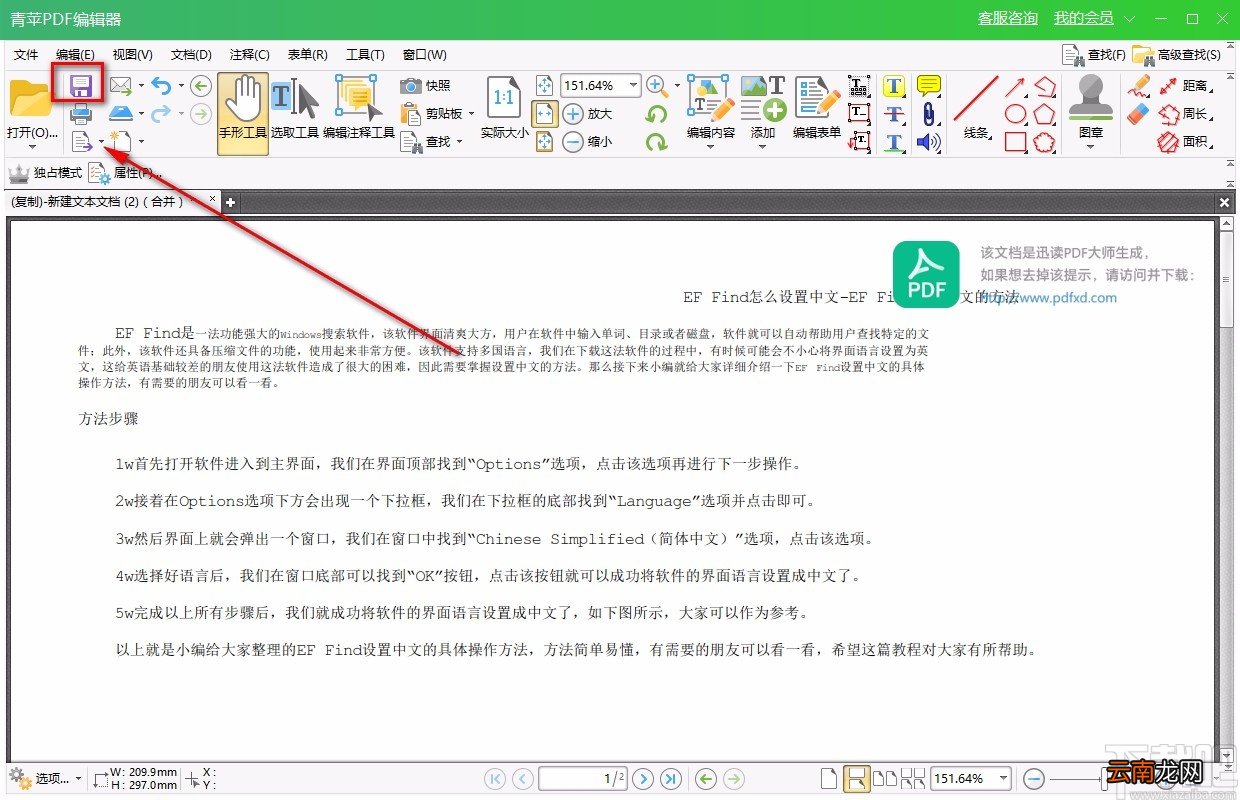Enable 独占模式 exclusive mode
Image resolution: width=1240 pixels, height=800 pixels.
[x=46, y=173]
